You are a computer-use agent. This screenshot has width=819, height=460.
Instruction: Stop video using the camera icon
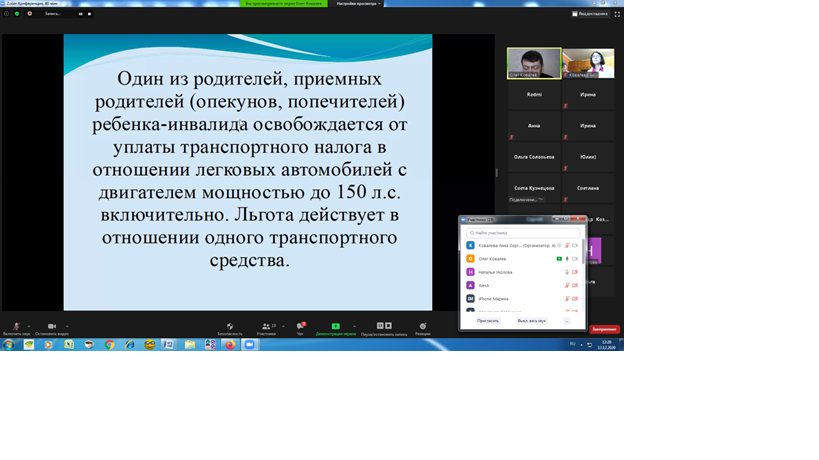pyautogui.click(x=52, y=327)
